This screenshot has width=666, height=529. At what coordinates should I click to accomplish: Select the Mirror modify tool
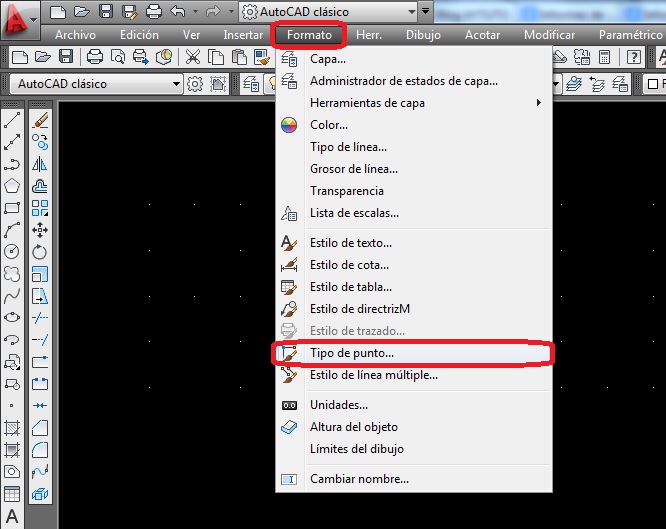tap(40, 164)
